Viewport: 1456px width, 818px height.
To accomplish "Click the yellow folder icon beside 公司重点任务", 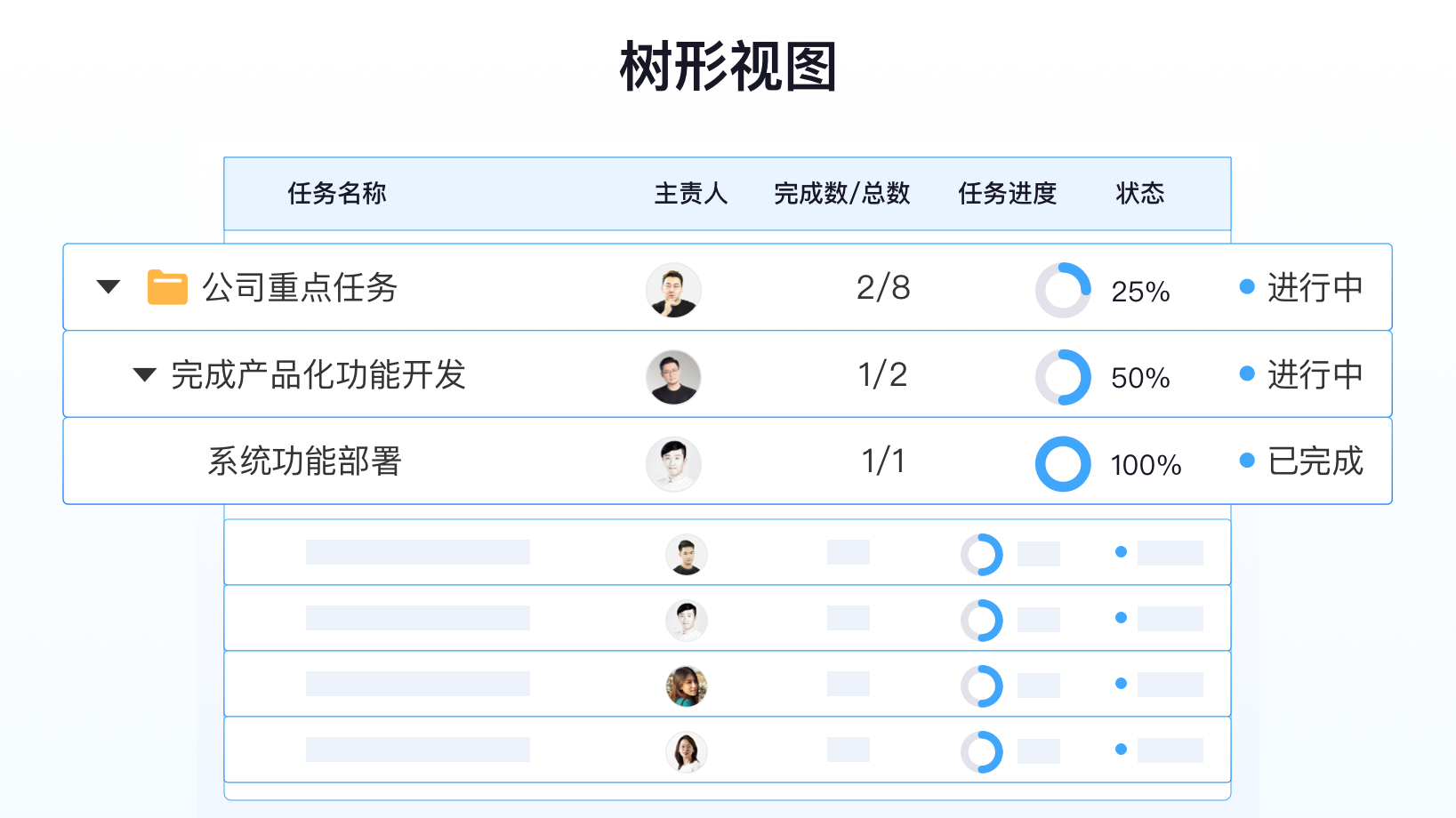I will pyautogui.click(x=167, y=287).
